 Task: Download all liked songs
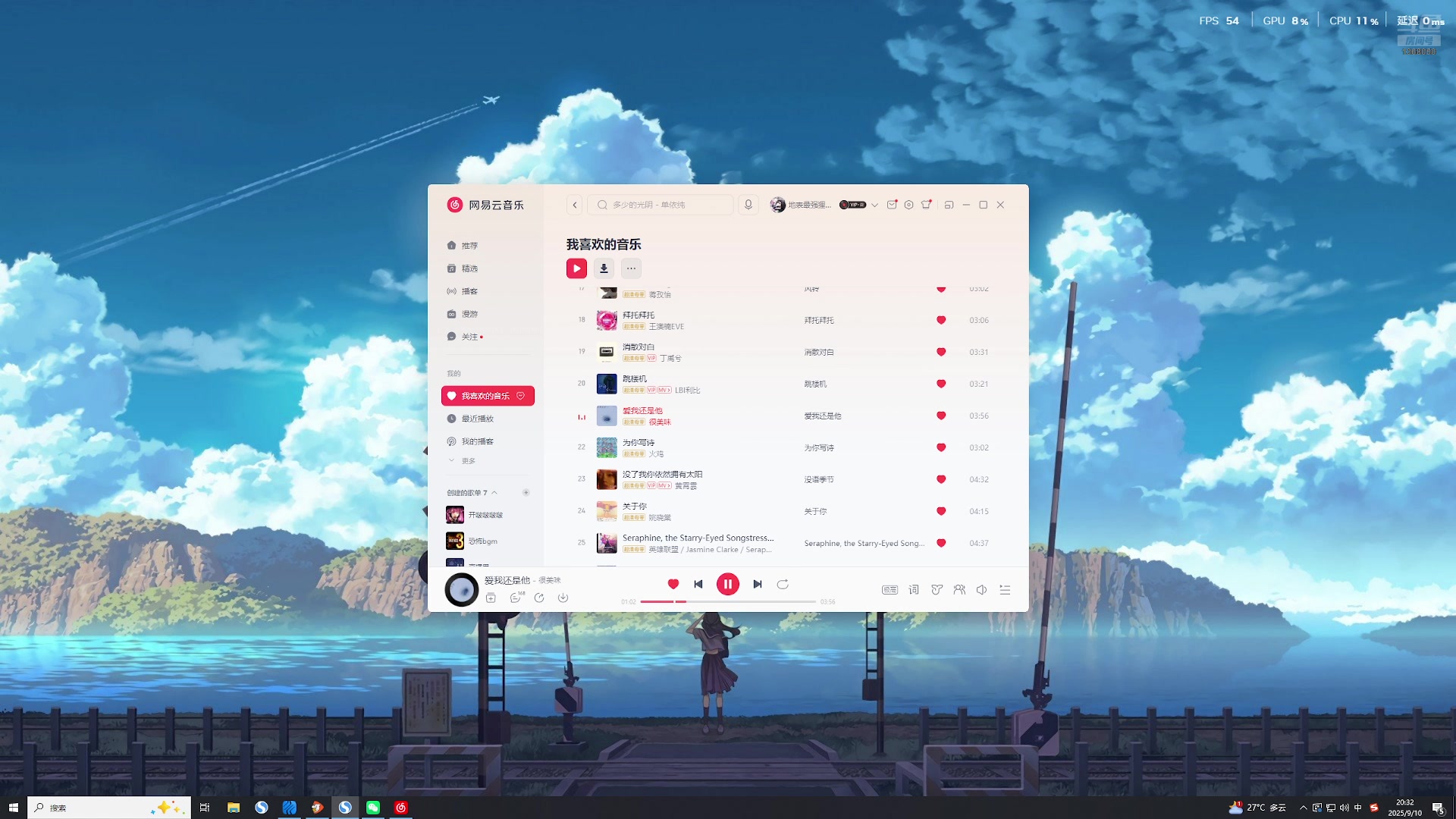point(604,268)
